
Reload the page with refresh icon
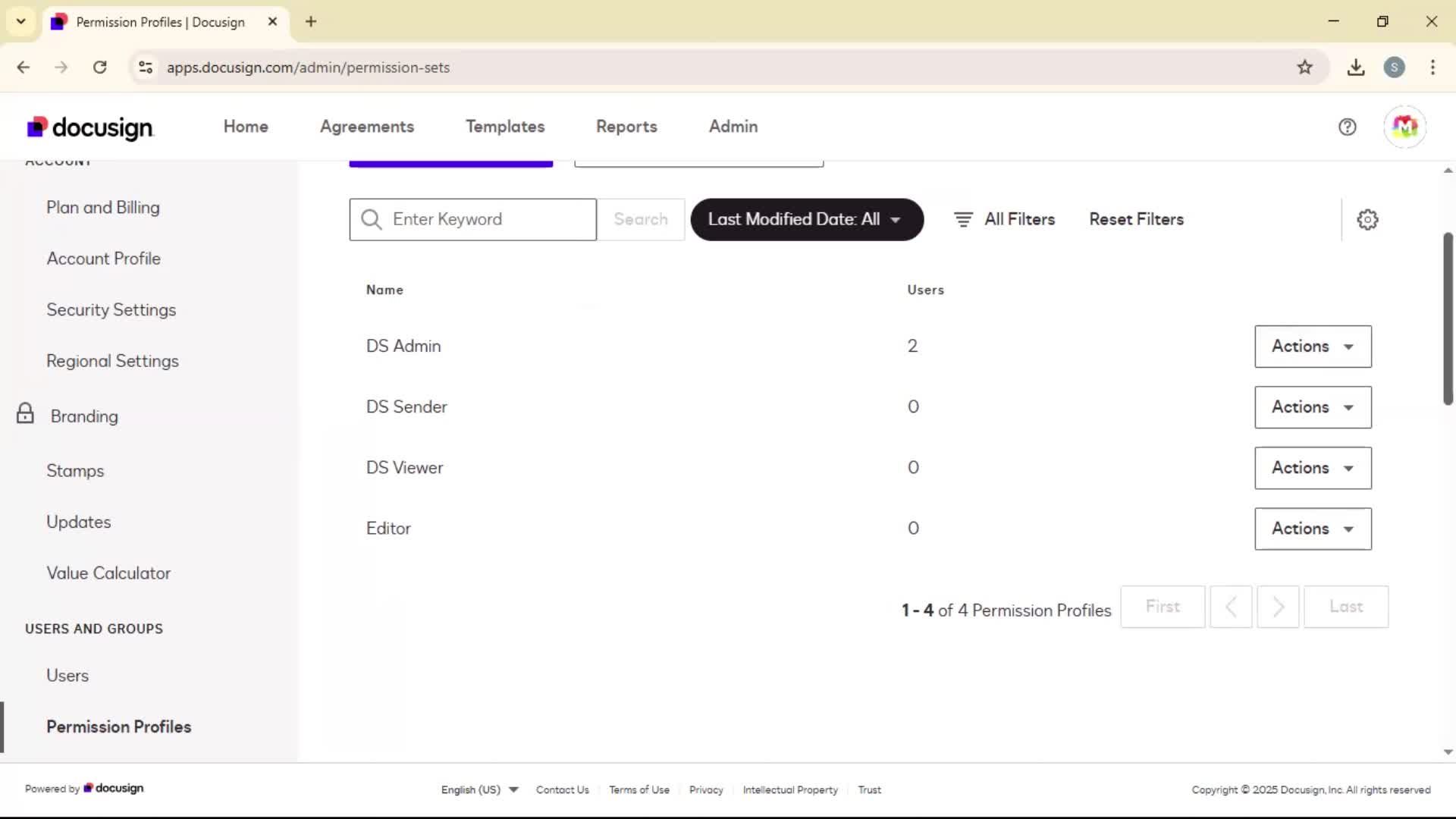(99, 67)
